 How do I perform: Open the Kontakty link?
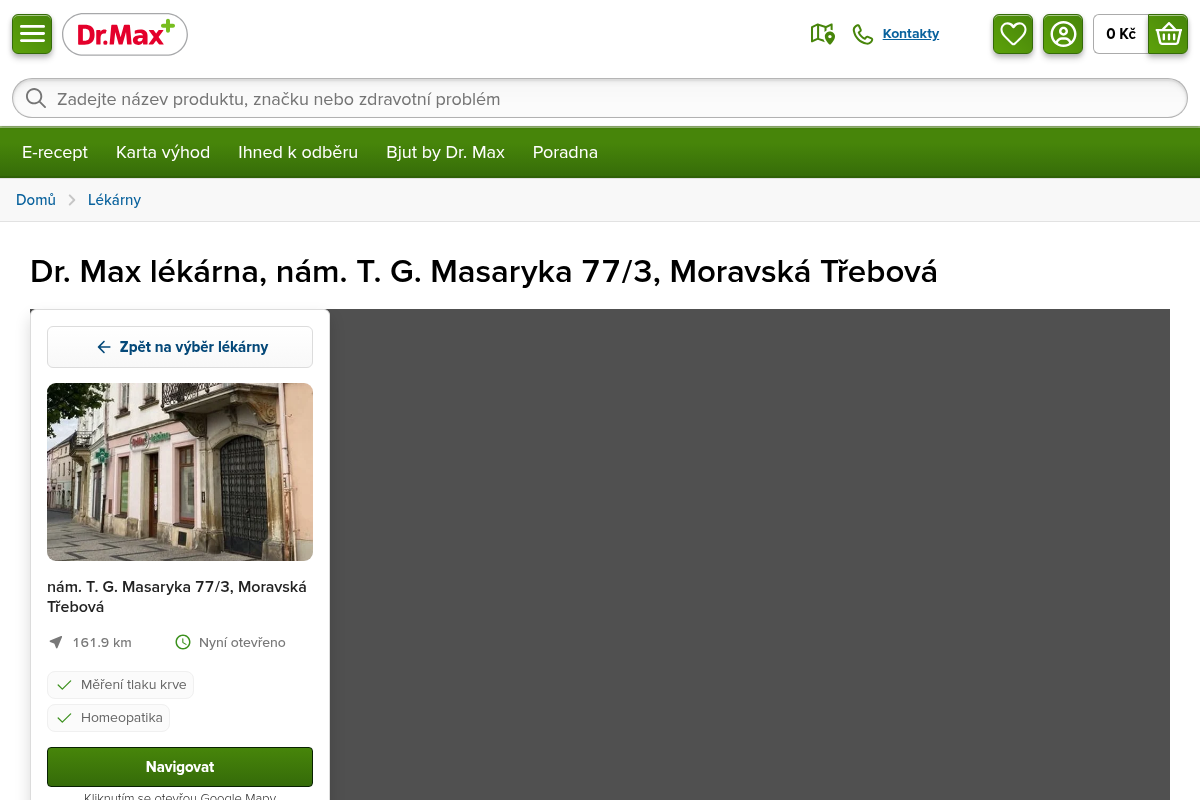(x=911, y=34)
